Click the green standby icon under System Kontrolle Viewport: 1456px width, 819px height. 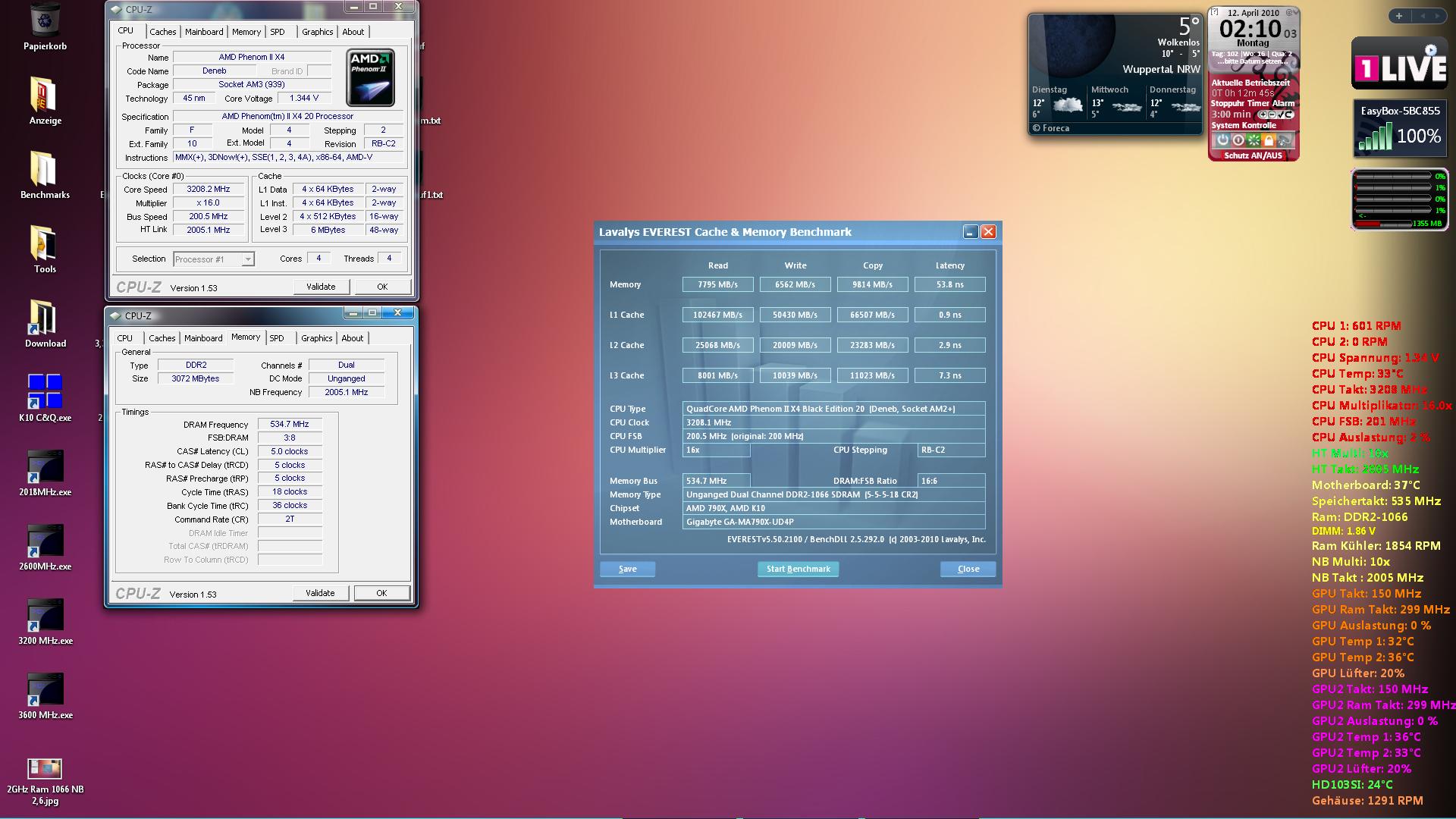click(1254, 140)
